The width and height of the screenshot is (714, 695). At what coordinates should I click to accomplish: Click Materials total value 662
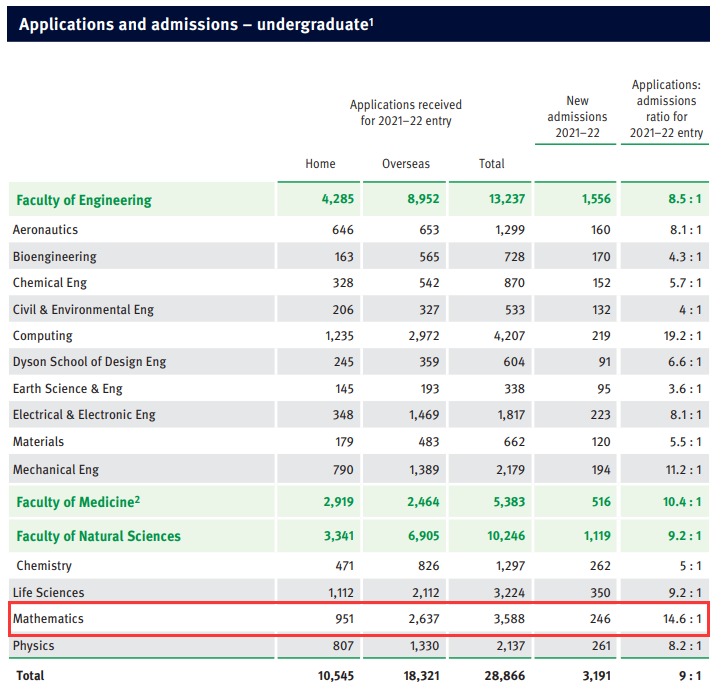(x=514, y=442)
